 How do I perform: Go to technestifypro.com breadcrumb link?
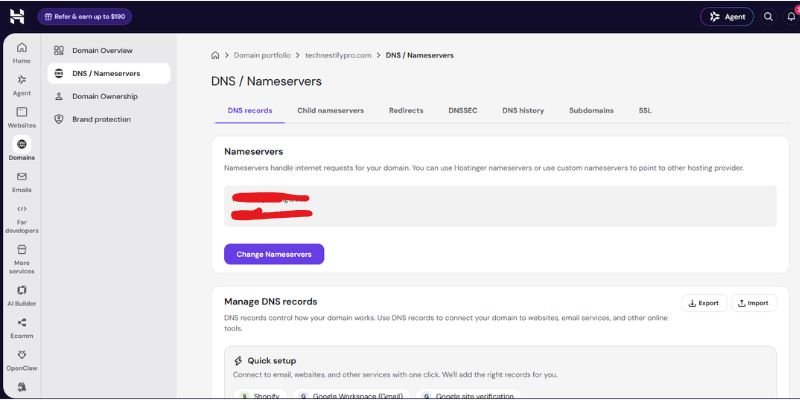(x=338, y=55)
